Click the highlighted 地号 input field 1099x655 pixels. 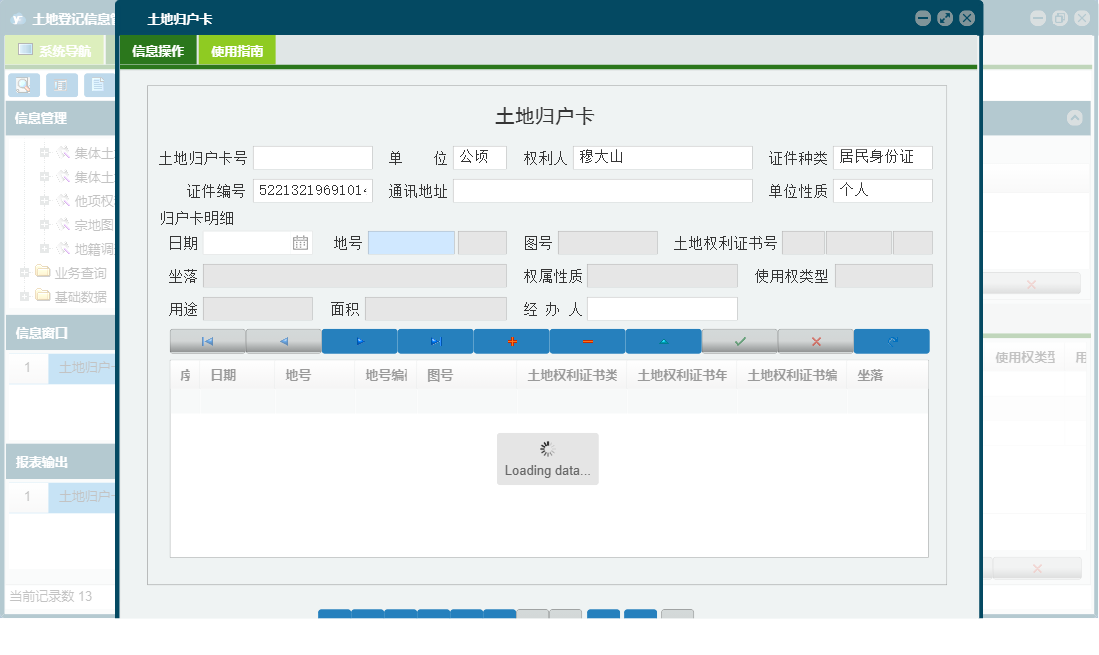click(411, 243)
